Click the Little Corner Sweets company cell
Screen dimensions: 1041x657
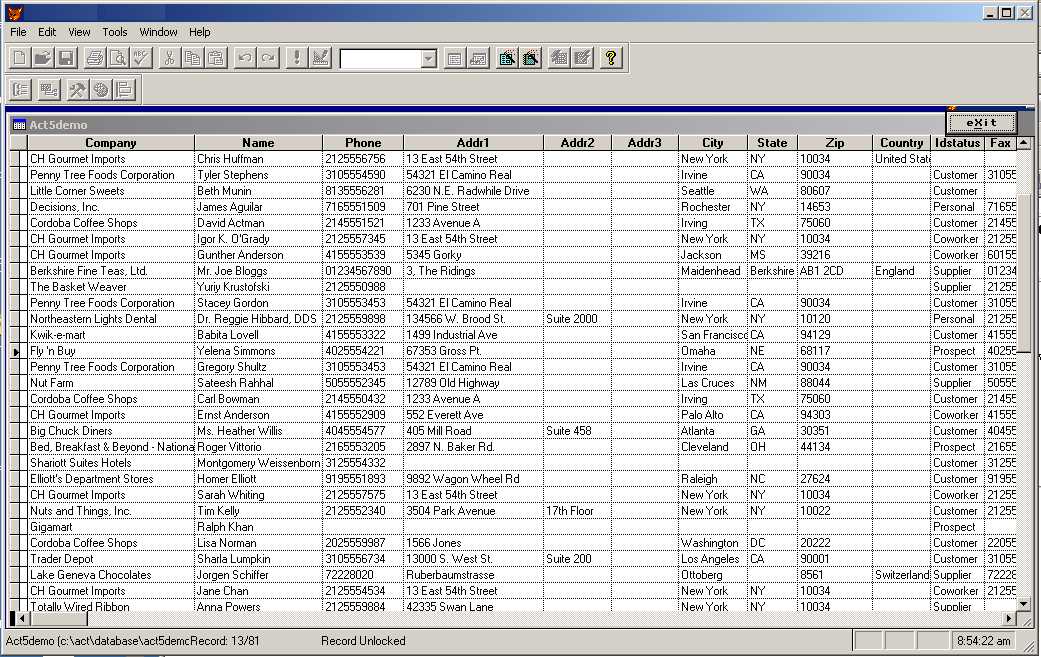point(111,191)
